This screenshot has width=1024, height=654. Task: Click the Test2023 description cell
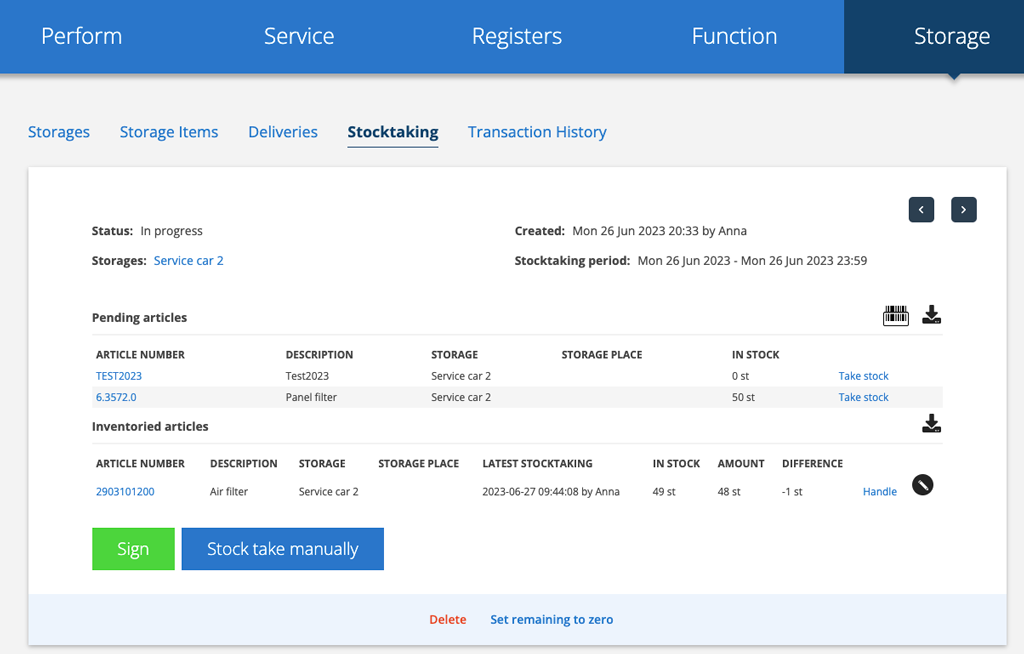point(307,376)
